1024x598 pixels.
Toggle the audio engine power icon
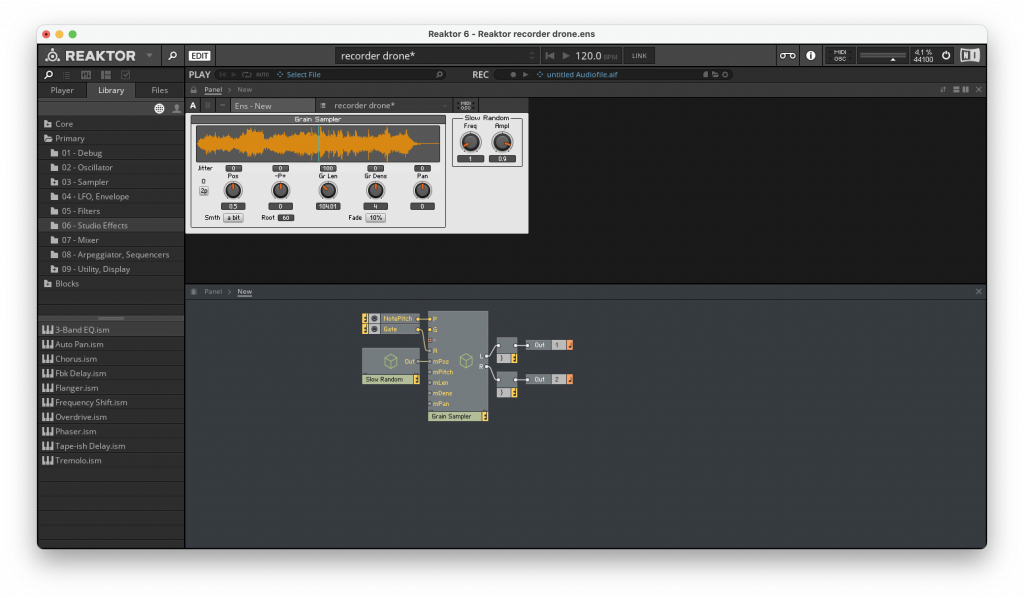(x=946, y=55)
